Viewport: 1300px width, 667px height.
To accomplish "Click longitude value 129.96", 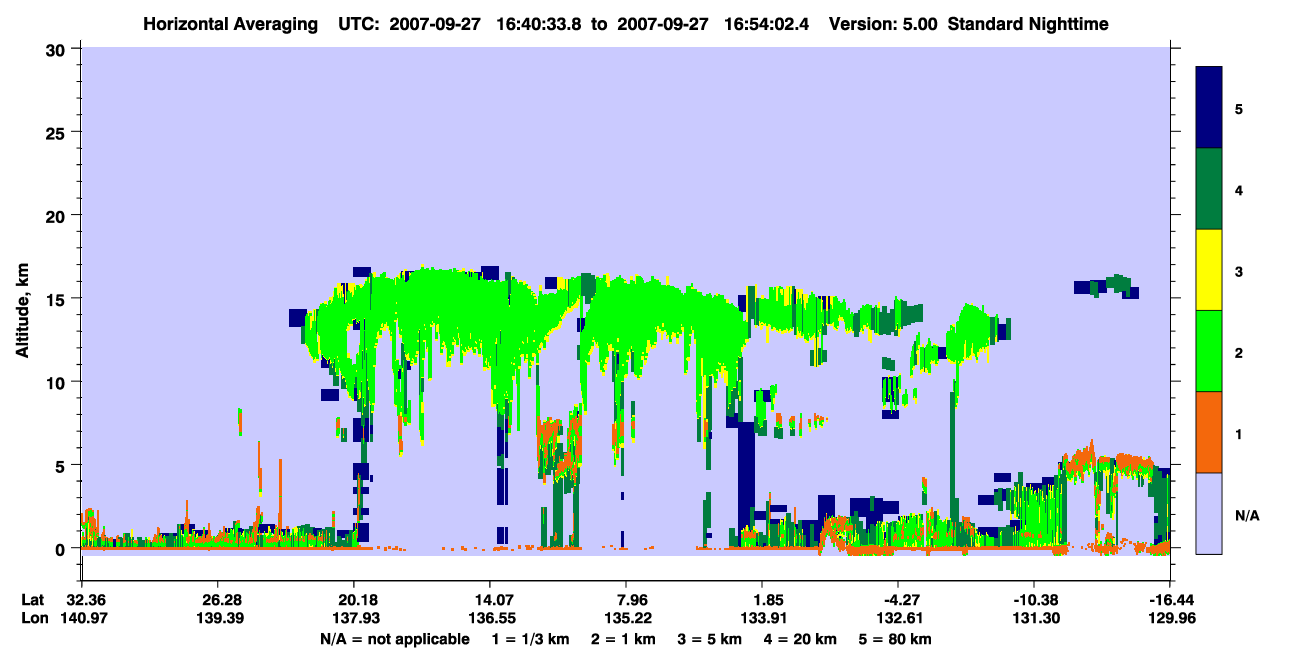I will point(1170,619).
